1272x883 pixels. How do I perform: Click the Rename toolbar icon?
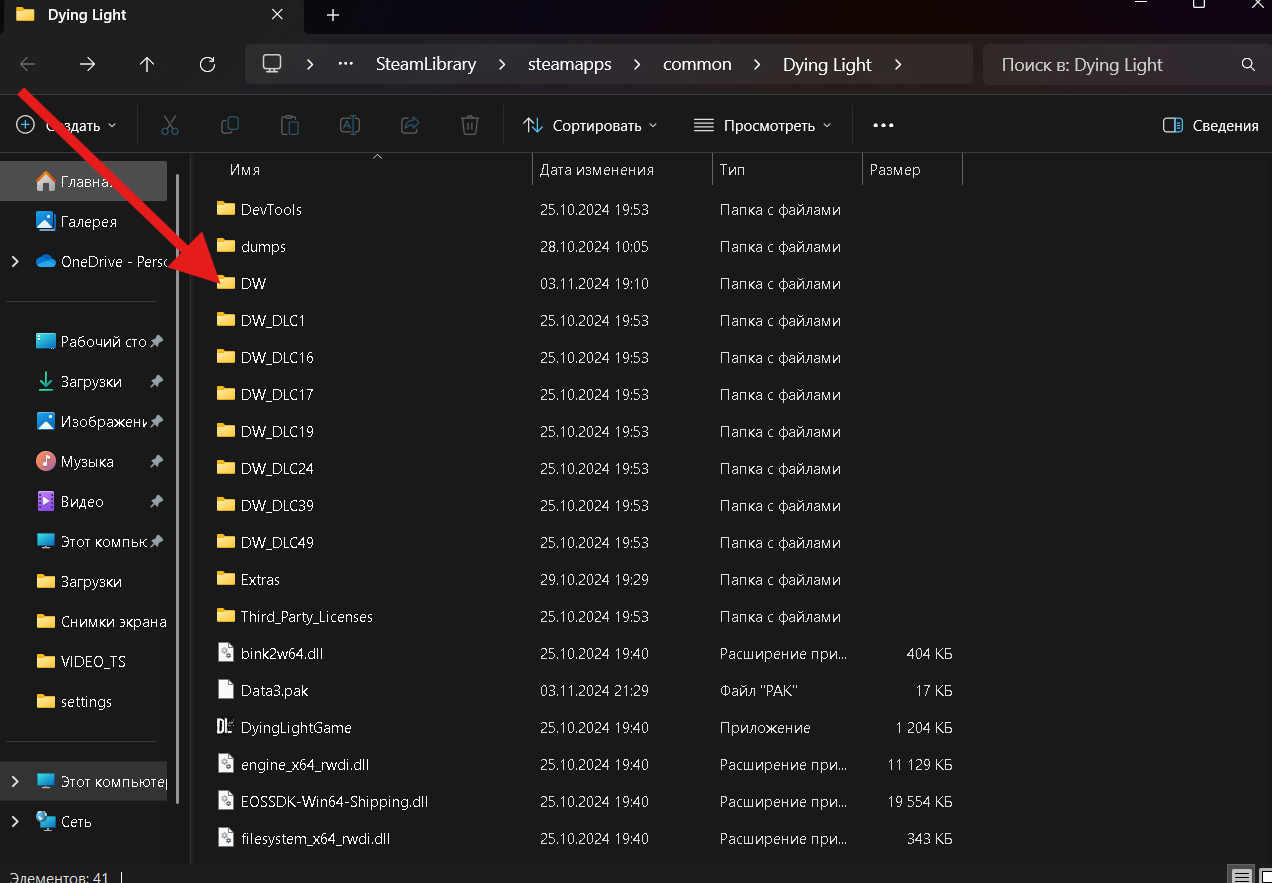pos(350,125)
